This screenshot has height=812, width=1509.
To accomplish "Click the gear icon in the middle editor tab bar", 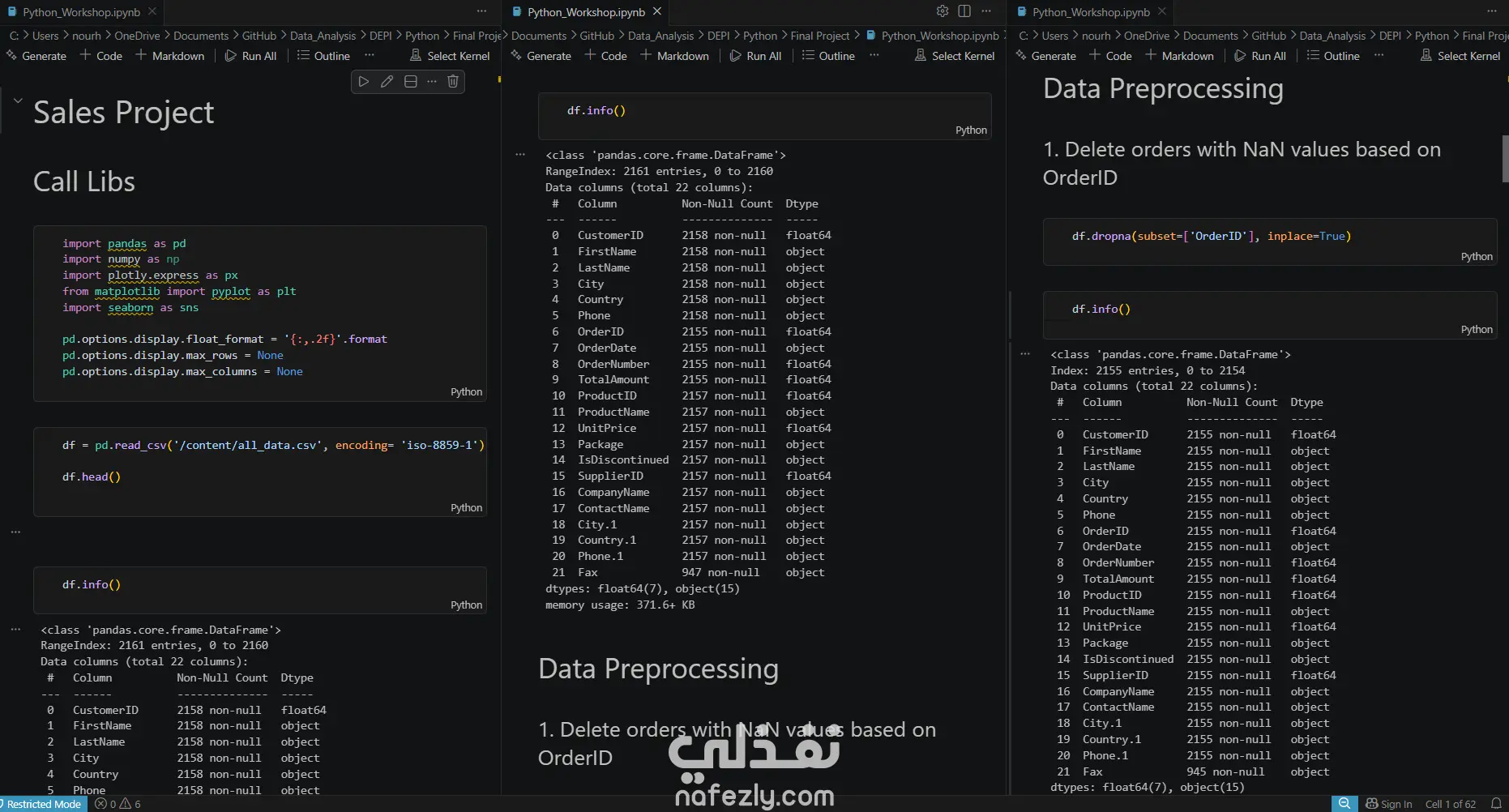I will pyautogui.click(x=943, y=11).
